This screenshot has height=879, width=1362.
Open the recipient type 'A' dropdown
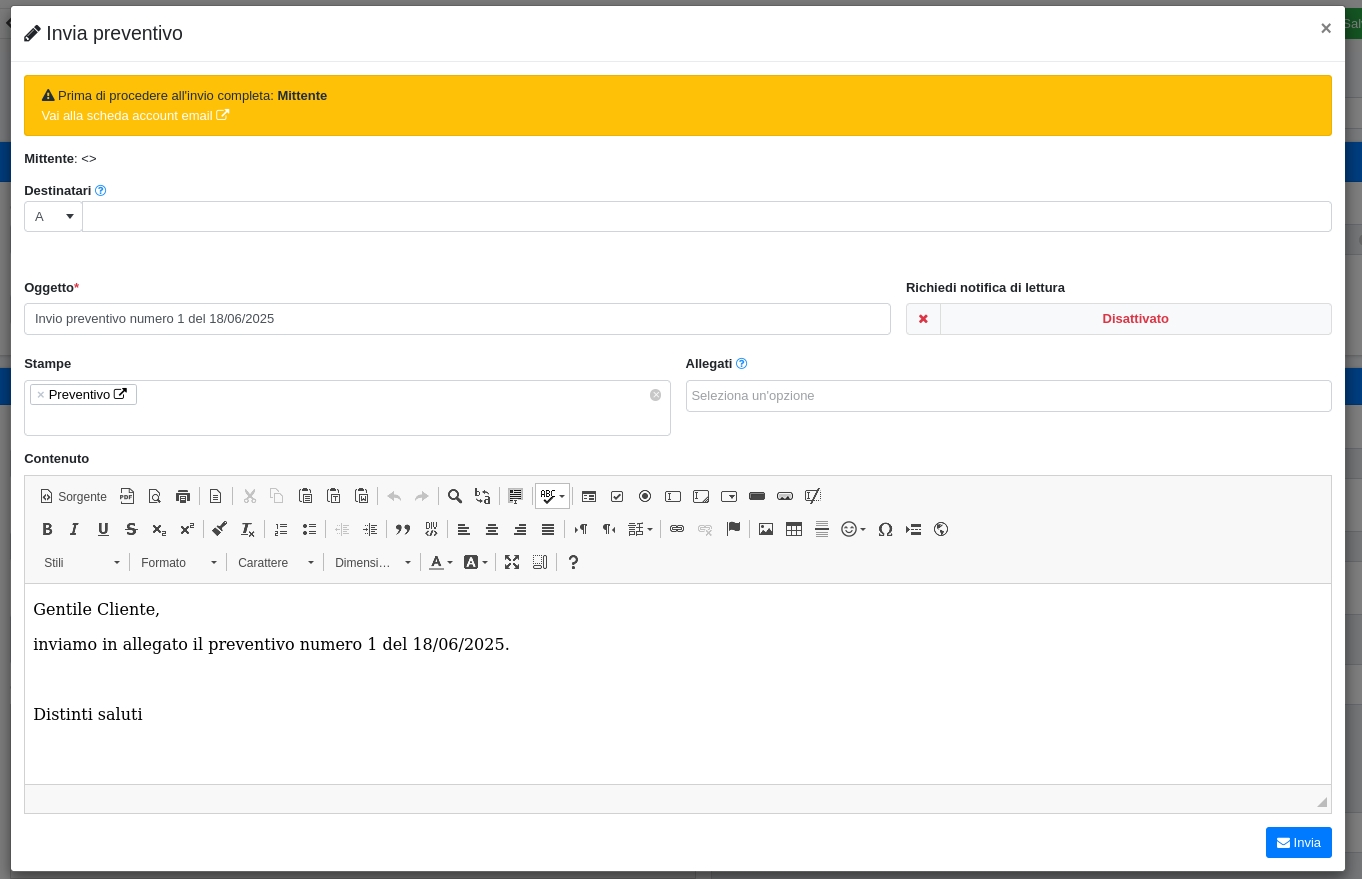tap(54, 217)
